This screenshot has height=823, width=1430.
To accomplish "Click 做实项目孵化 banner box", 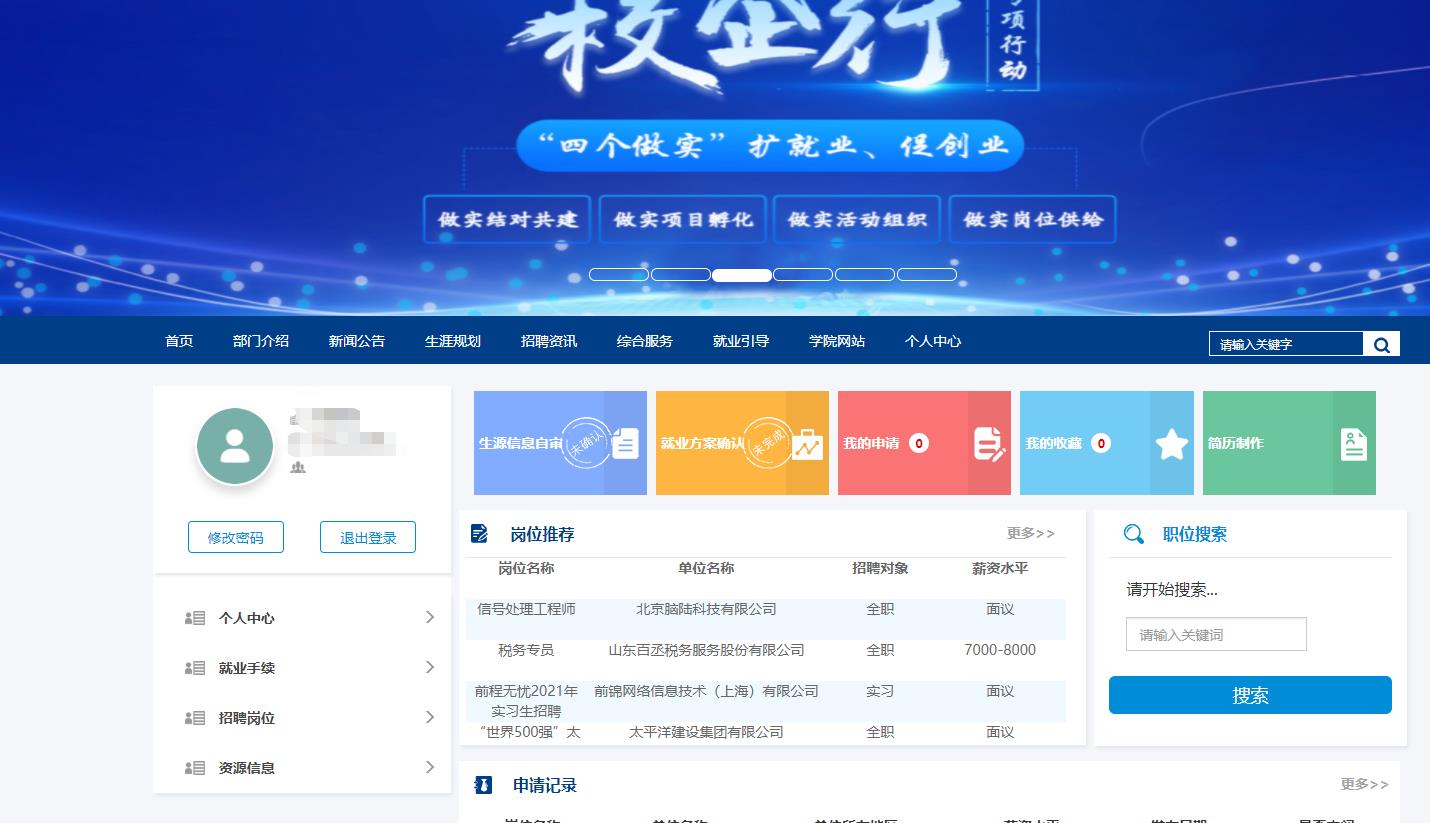I will point(683,219).
